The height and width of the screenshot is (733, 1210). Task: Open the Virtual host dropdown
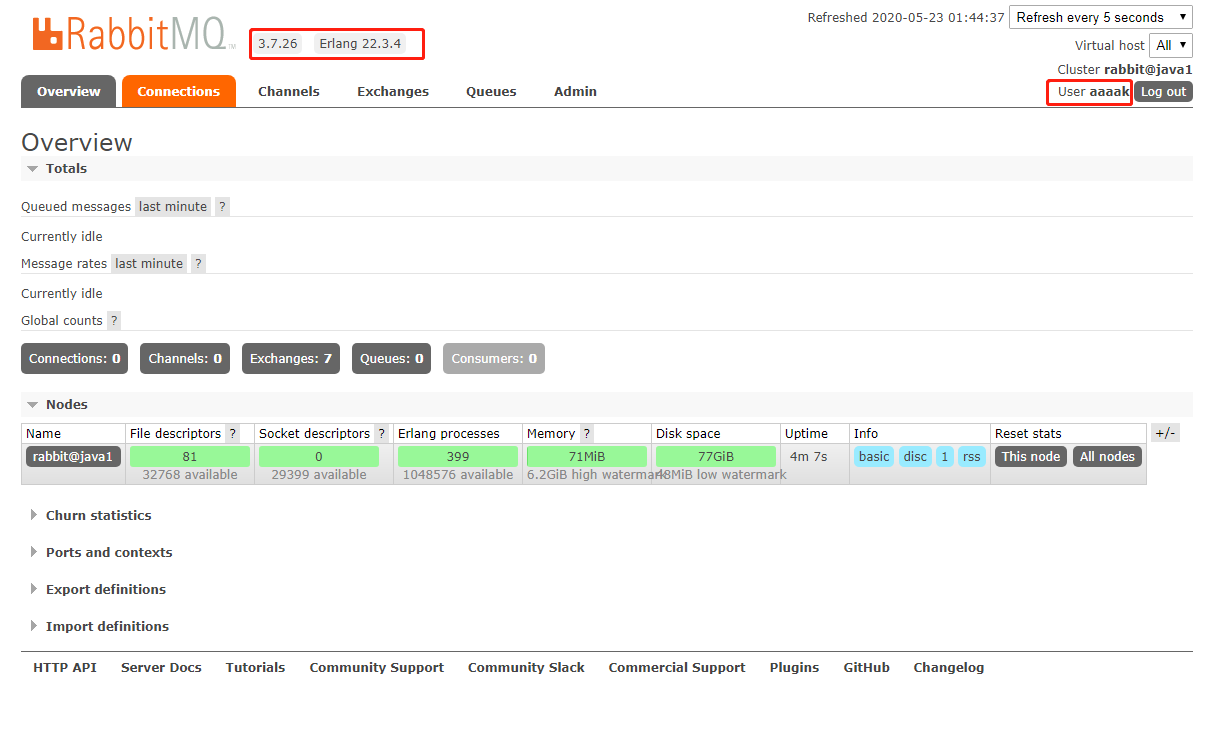pos(1172,45)
